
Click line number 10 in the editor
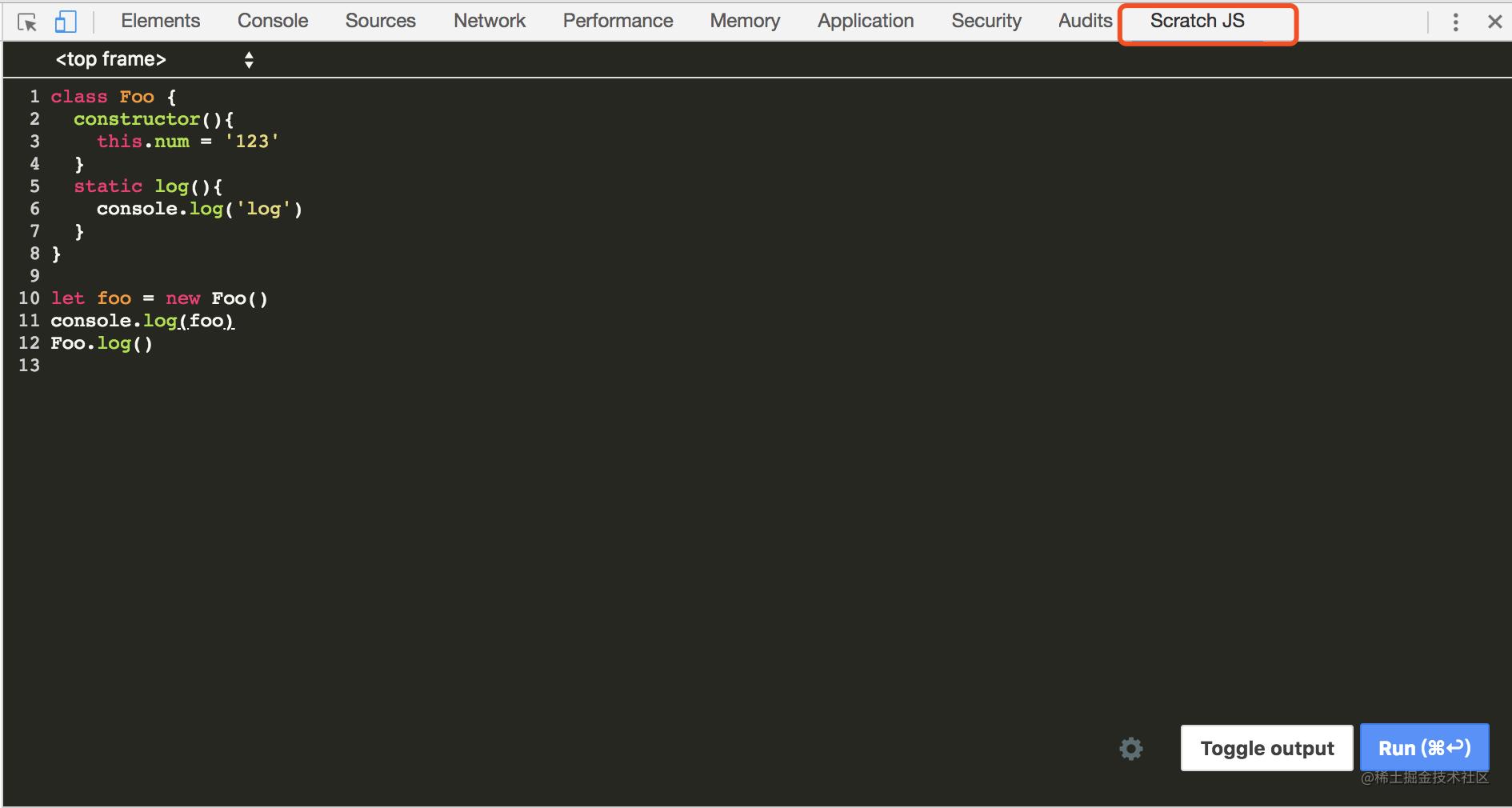[29, 298]
